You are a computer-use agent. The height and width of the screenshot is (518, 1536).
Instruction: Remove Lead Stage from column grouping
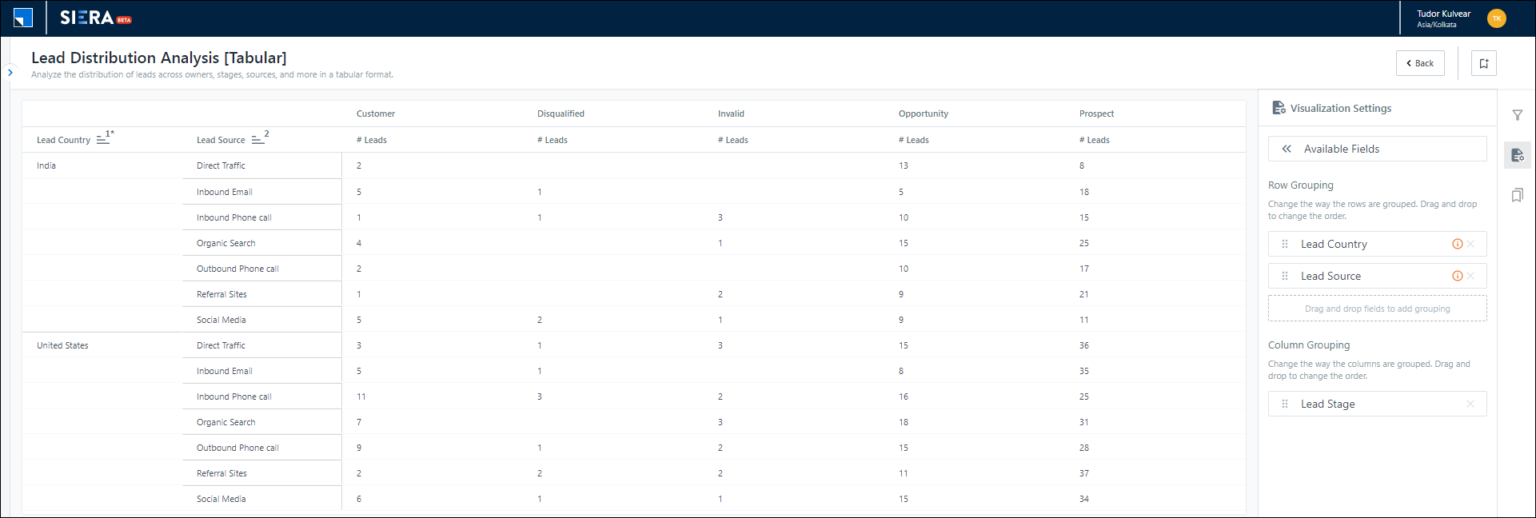[1470, 404]
